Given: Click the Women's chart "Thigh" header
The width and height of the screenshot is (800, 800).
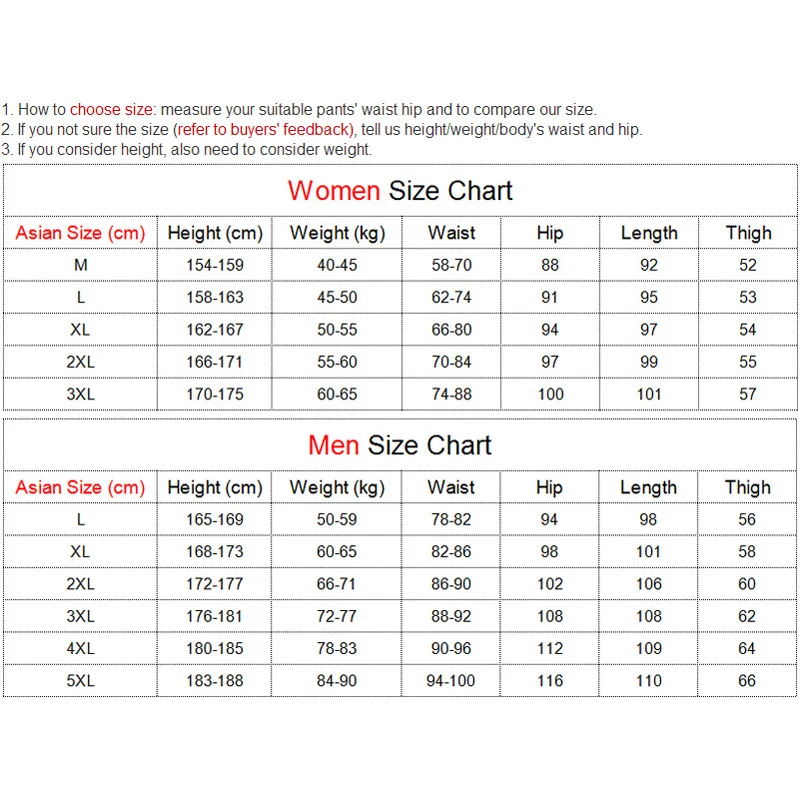Looking at the screenshot, I should (748, 233).
